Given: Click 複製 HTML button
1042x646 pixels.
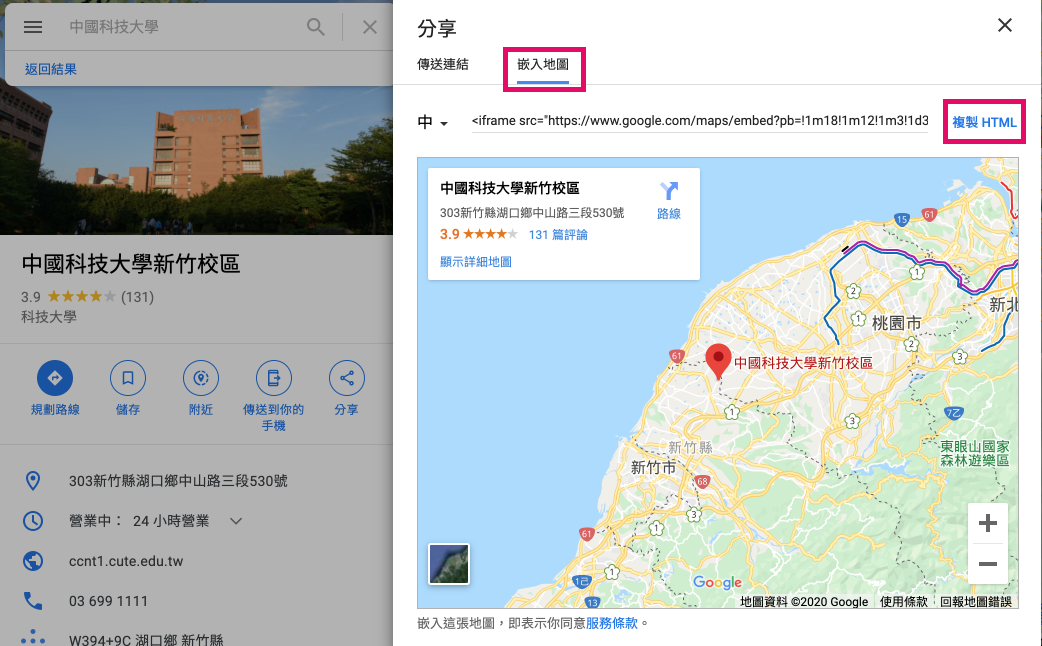Looking at the screenshot, I should (x=984, y=122).
